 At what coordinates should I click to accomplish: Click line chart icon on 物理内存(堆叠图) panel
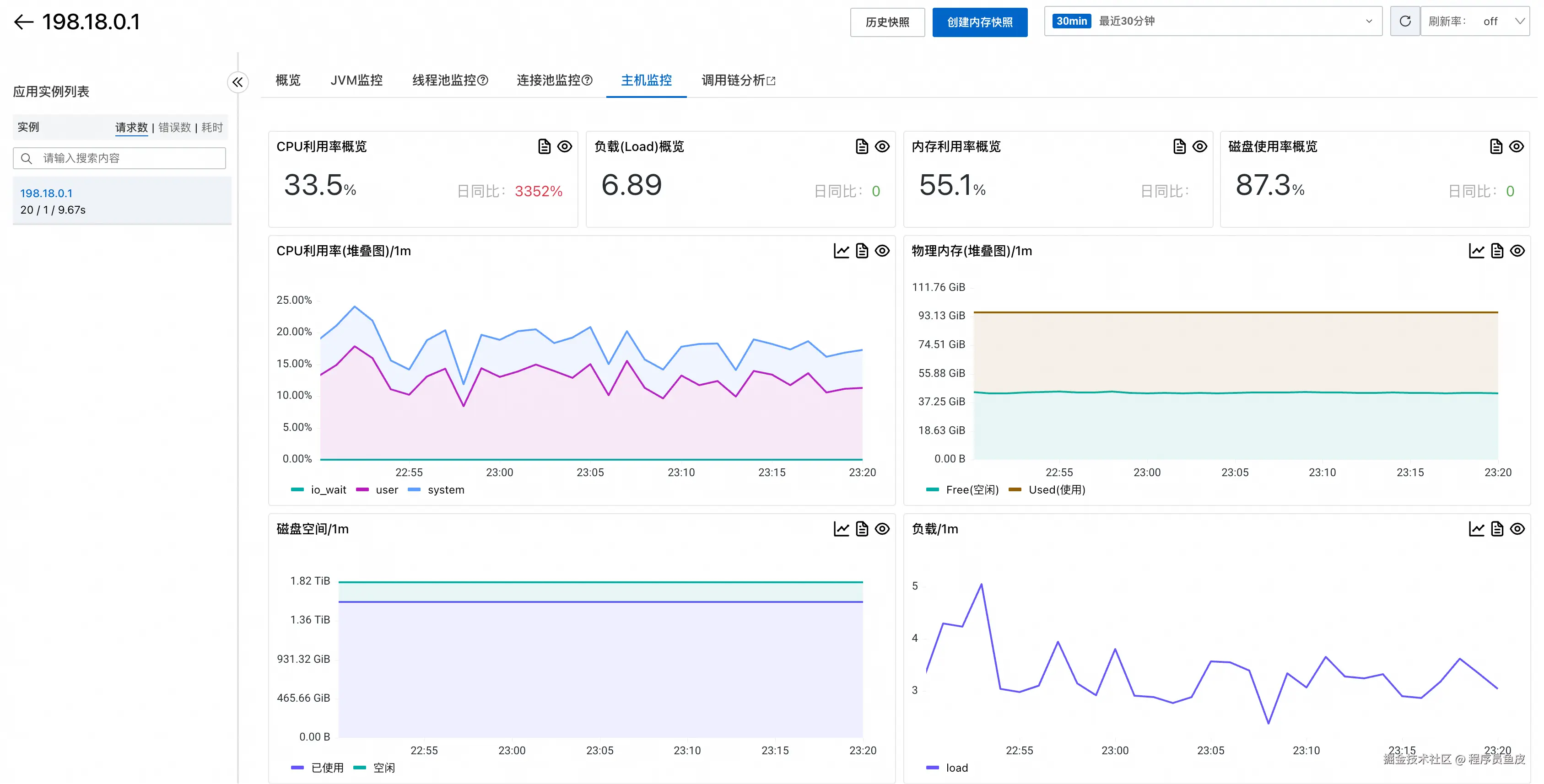(x=1476, y=251)
